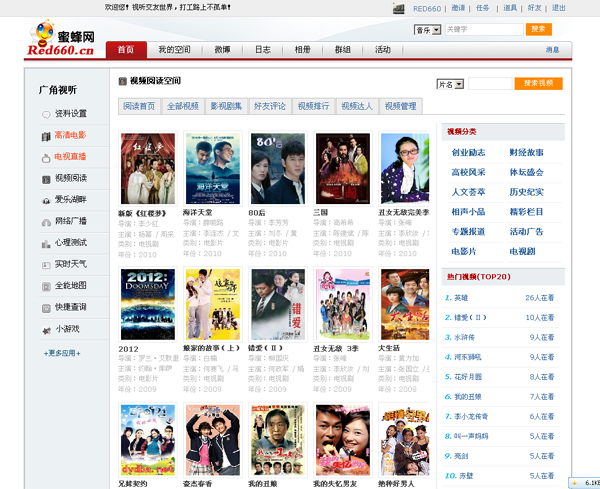Viewport: 600px width, 489px height.
Task: Click the 资料设置 chat bubble icon
Action: tap(46, 114)
